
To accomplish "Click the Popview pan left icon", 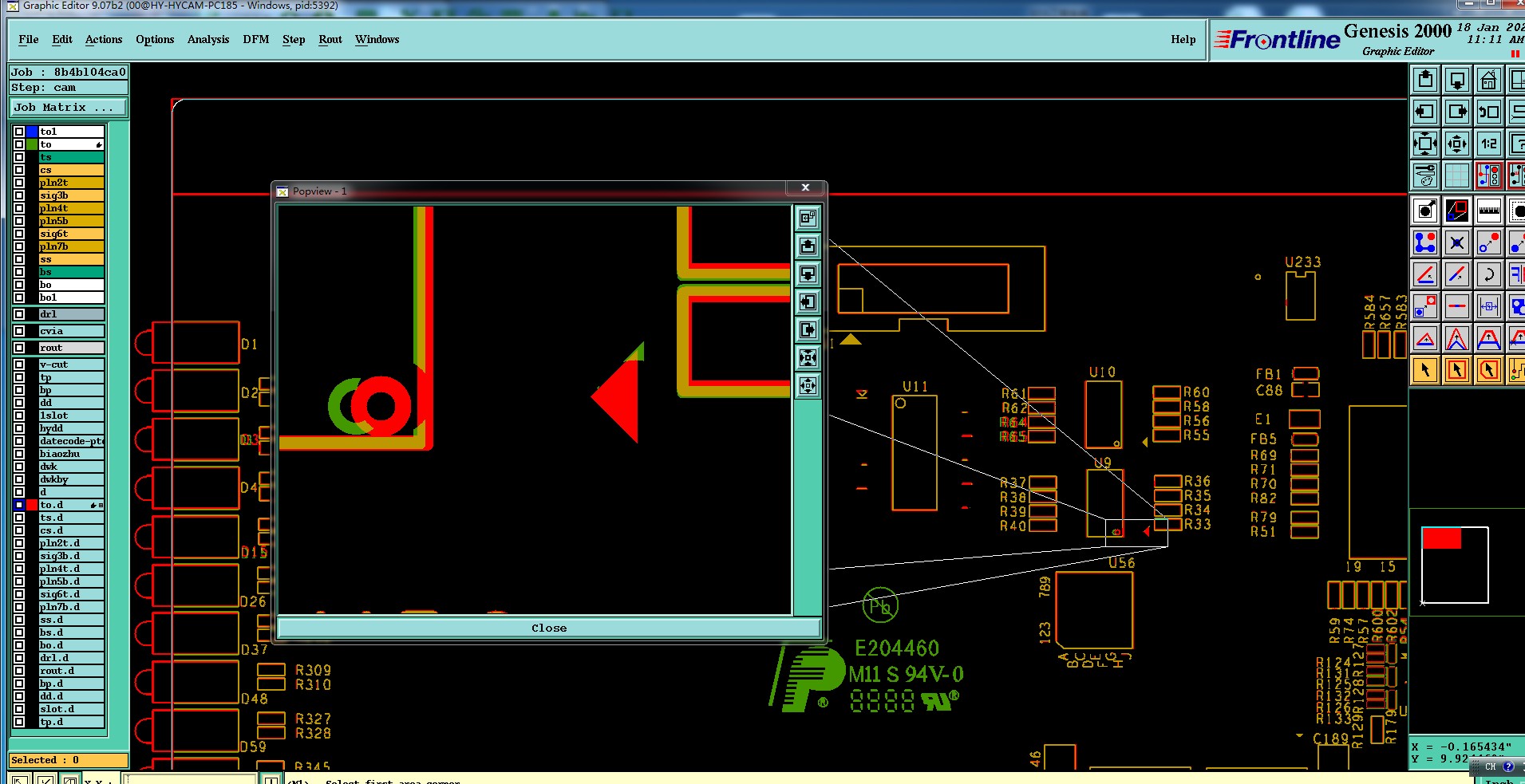I will click(x=808, y=301).
